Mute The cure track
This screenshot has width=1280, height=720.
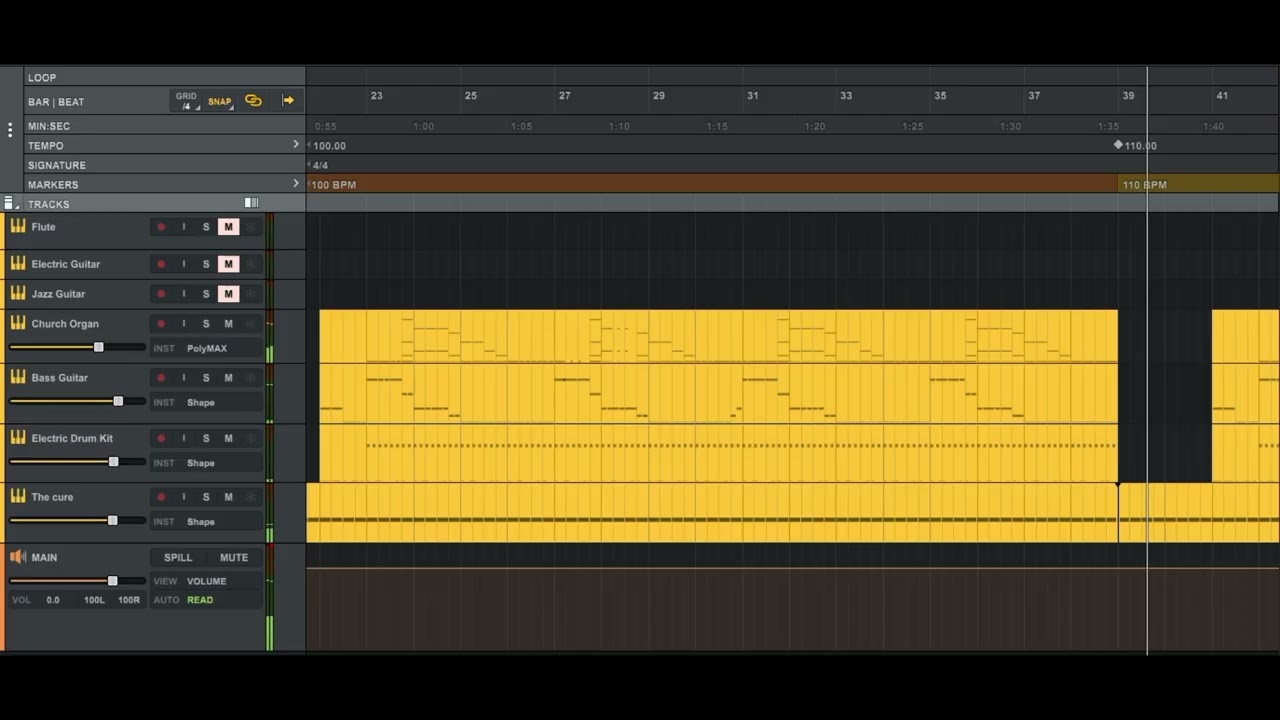(228, 497)
